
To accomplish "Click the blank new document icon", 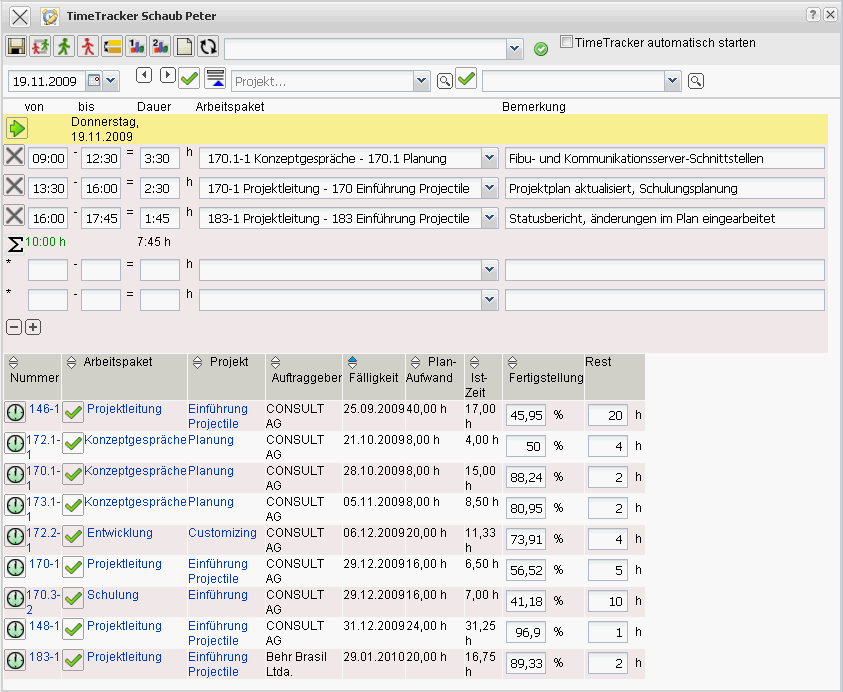I will click(184, 47).
